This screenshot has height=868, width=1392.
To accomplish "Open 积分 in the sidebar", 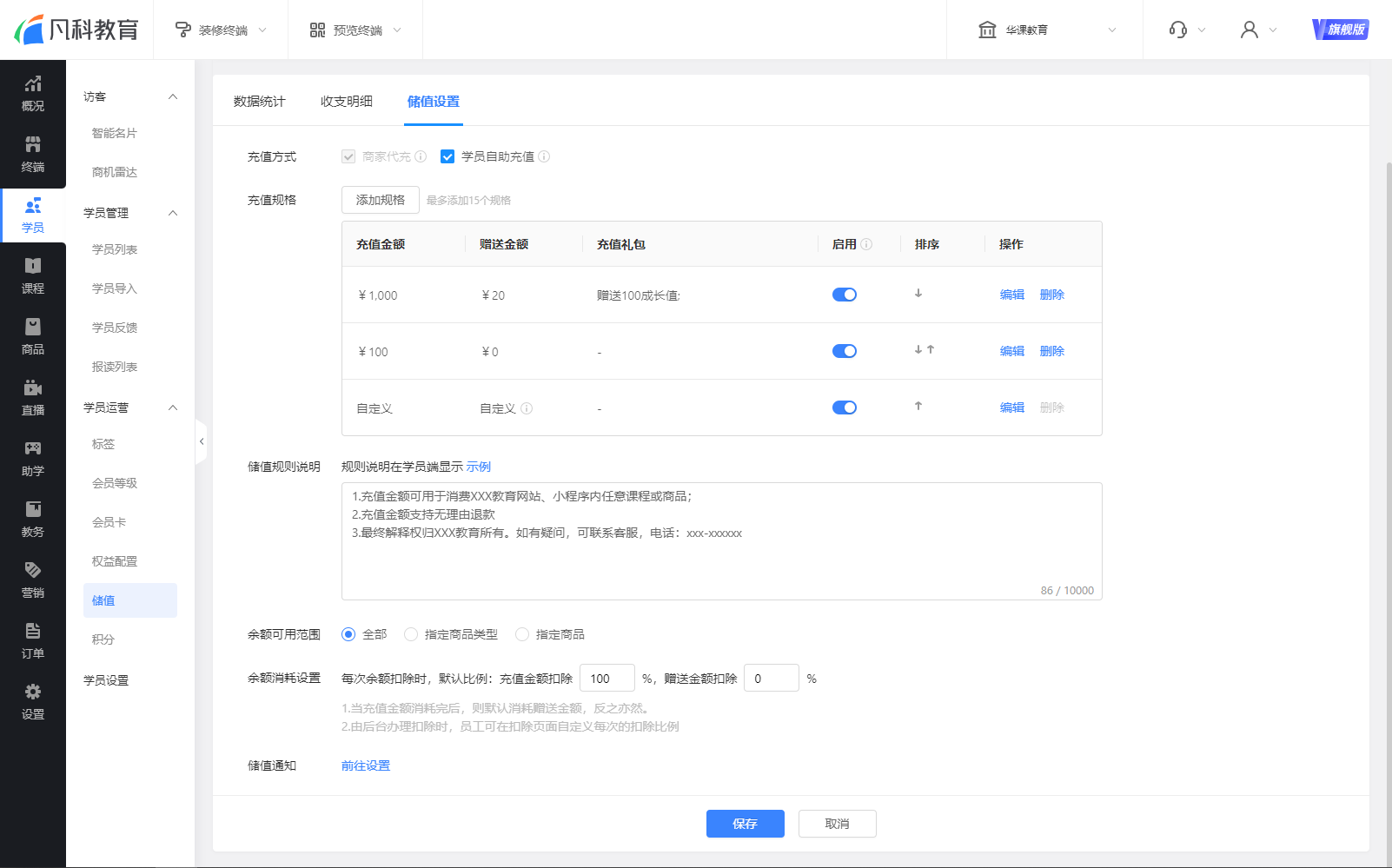I will 103,639.
